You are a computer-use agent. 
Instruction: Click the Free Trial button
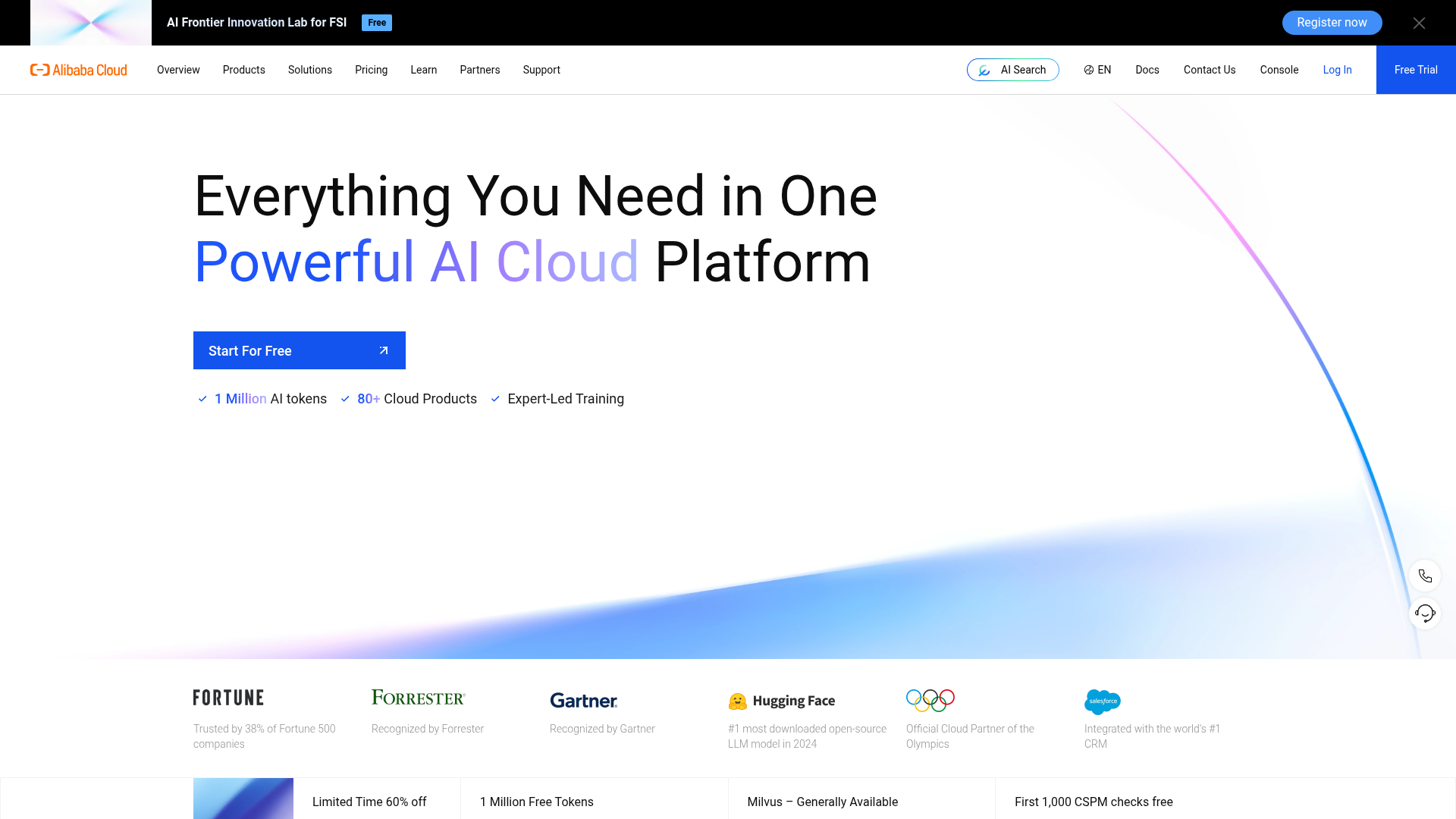[1415, 70]
